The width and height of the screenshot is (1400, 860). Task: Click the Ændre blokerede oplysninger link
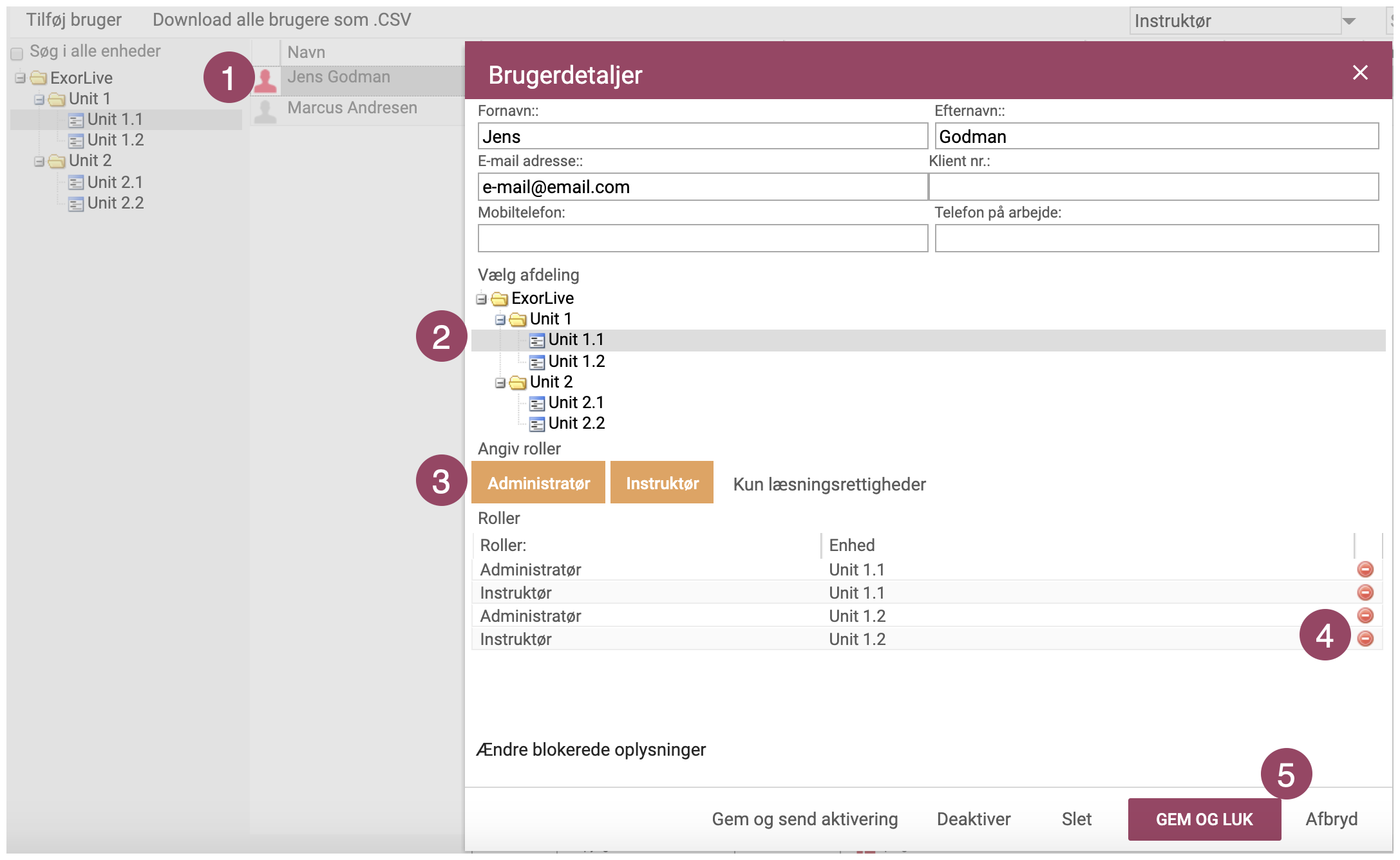click(x=591, y=749)
